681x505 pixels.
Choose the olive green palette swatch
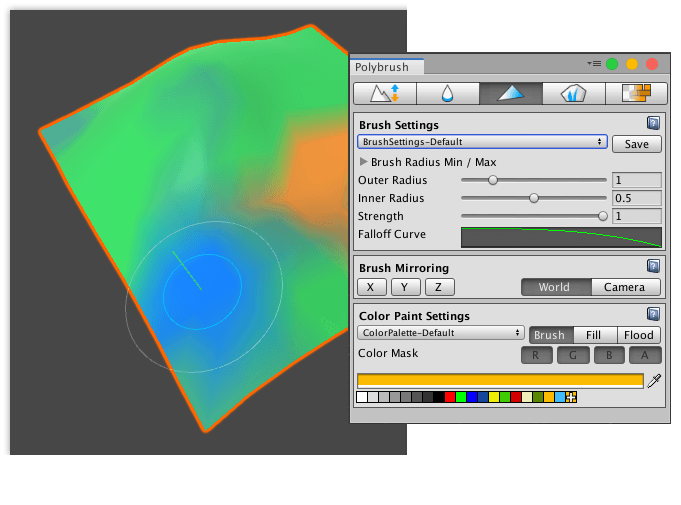[538, 397]
